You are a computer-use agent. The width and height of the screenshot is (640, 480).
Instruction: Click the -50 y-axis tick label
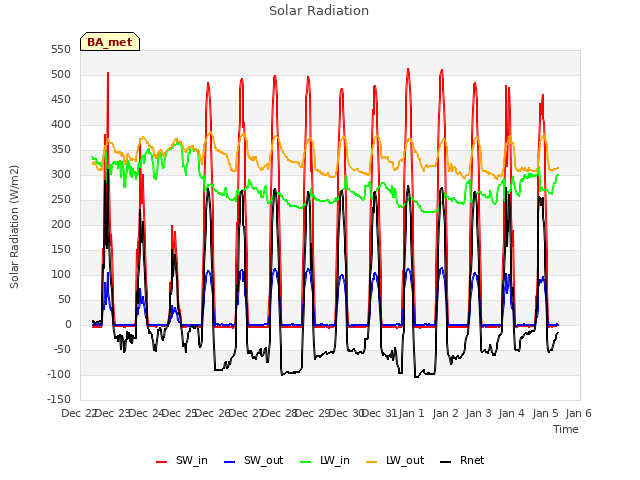(61, 349)
